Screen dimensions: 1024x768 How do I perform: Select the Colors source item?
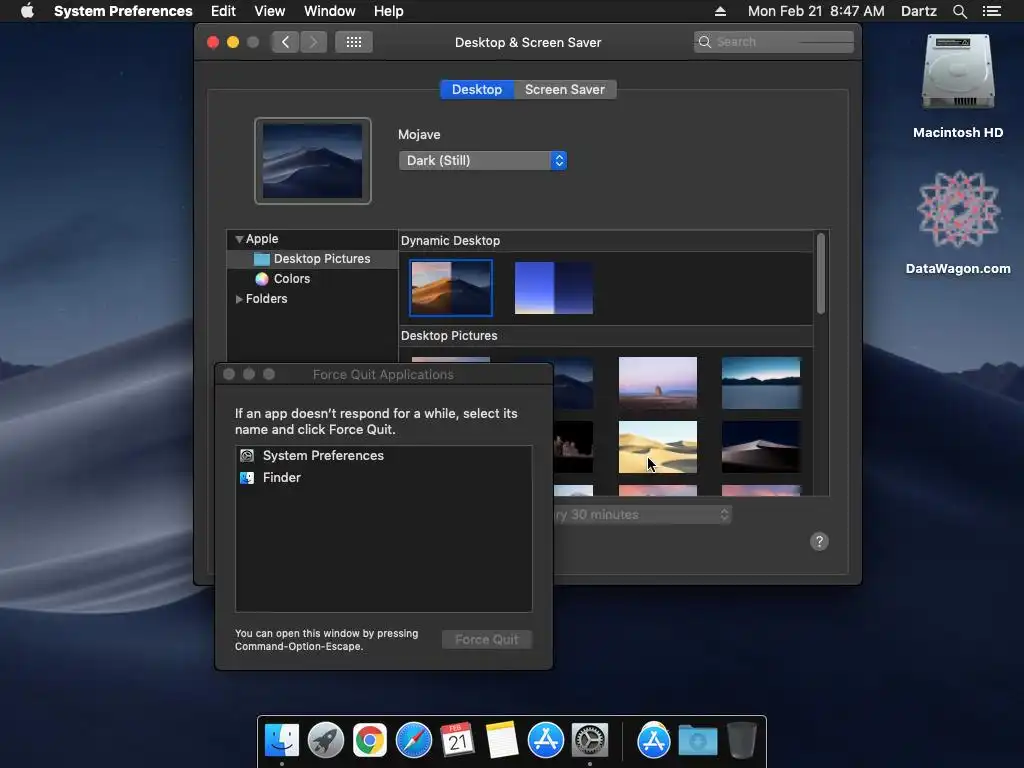(291, 279)
